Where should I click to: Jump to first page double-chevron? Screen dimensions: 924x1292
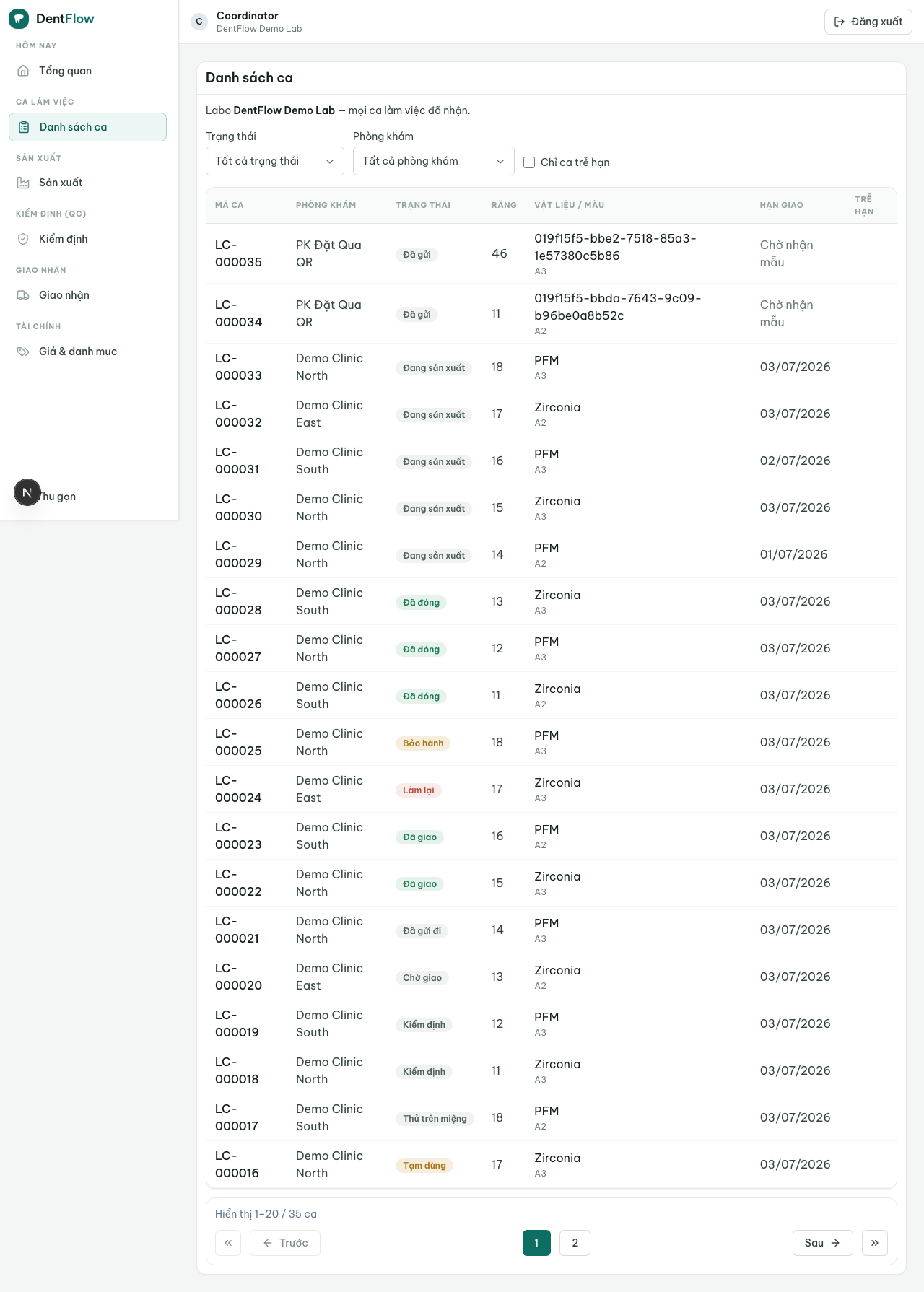point(228,1243)
